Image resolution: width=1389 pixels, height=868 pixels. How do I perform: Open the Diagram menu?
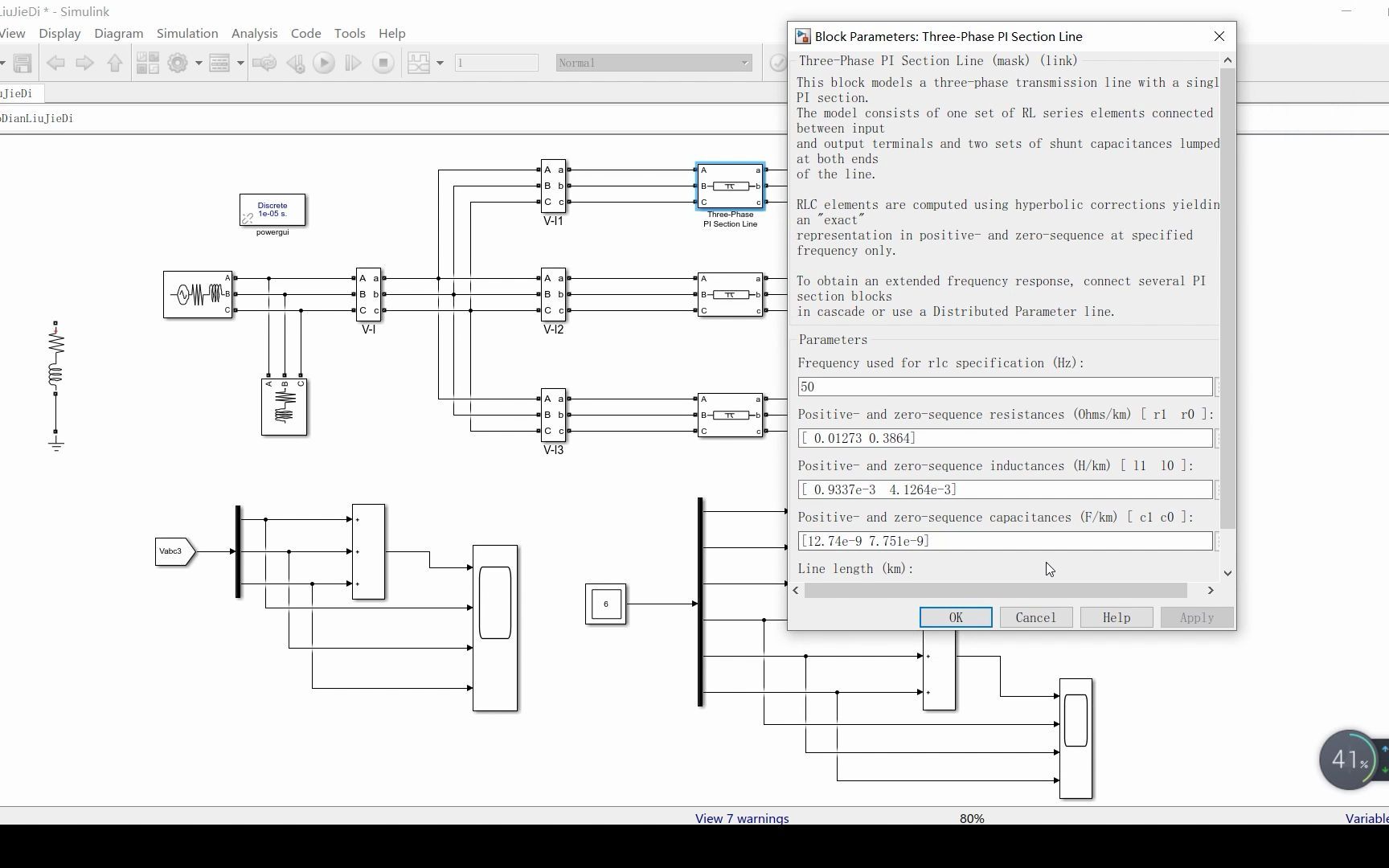click(119, 33)
